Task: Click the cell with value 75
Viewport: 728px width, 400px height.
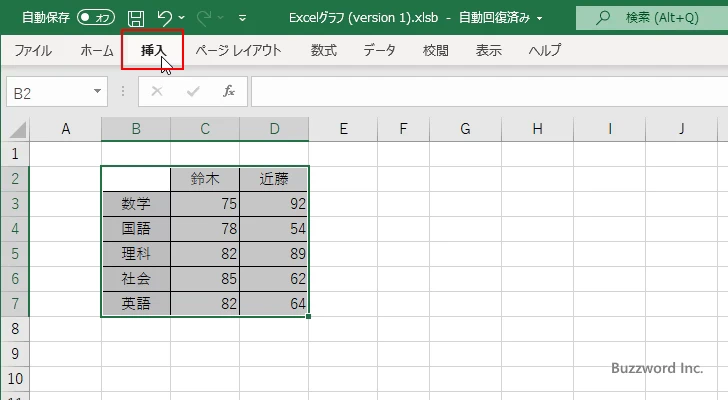Action: [205, 204]
